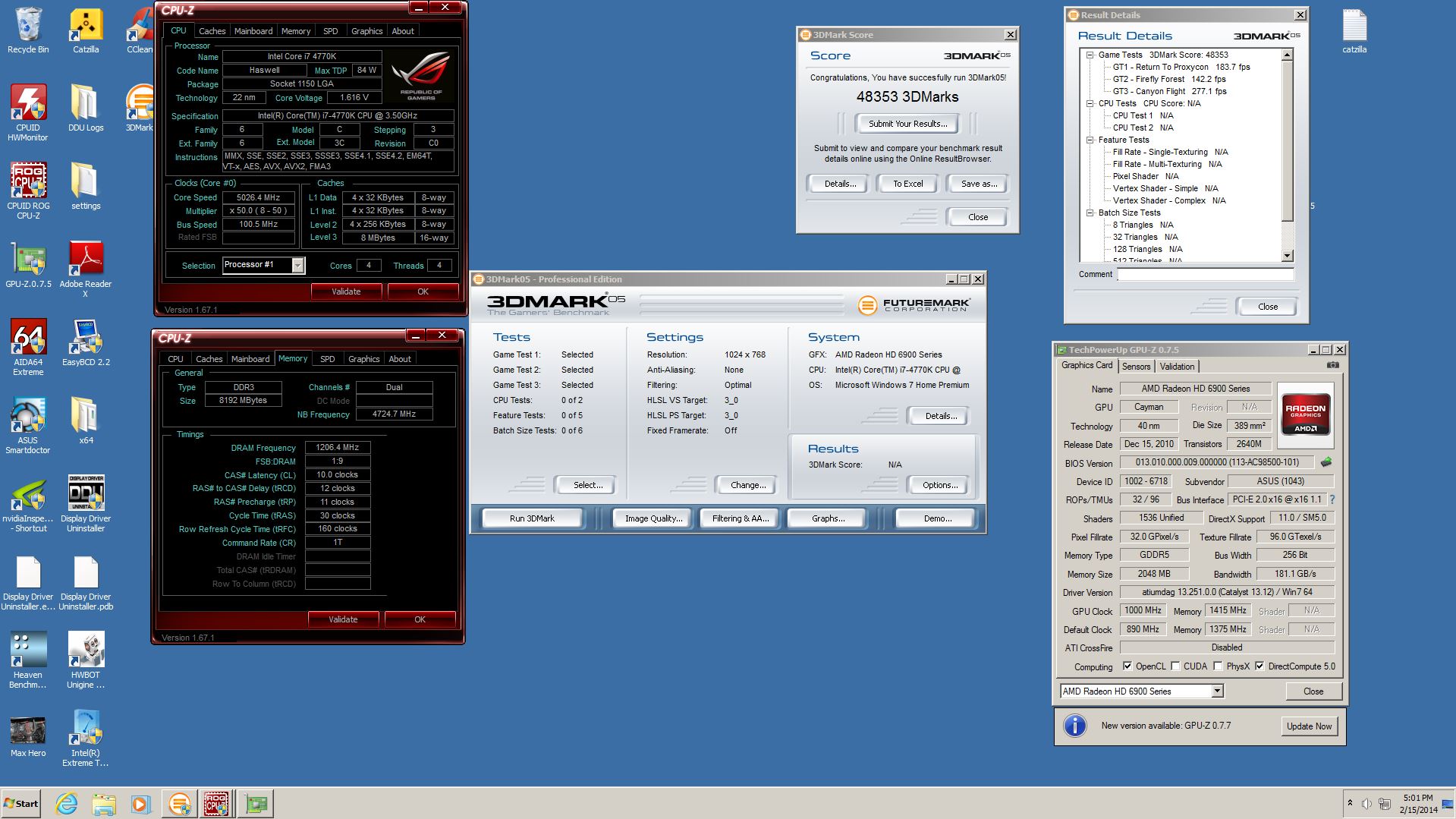Click Bus Interface question mark help
Viewport: 1456px width, 819px height.
click(1332, 499)
